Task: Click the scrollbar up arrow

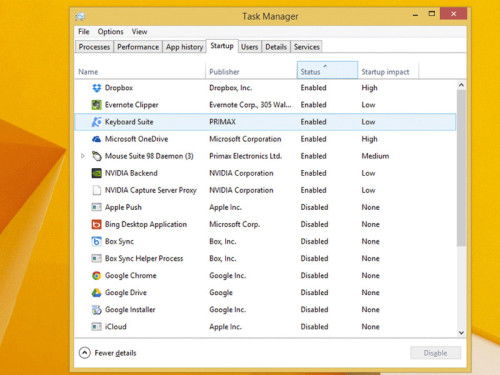Action: [x=461, y=85]
